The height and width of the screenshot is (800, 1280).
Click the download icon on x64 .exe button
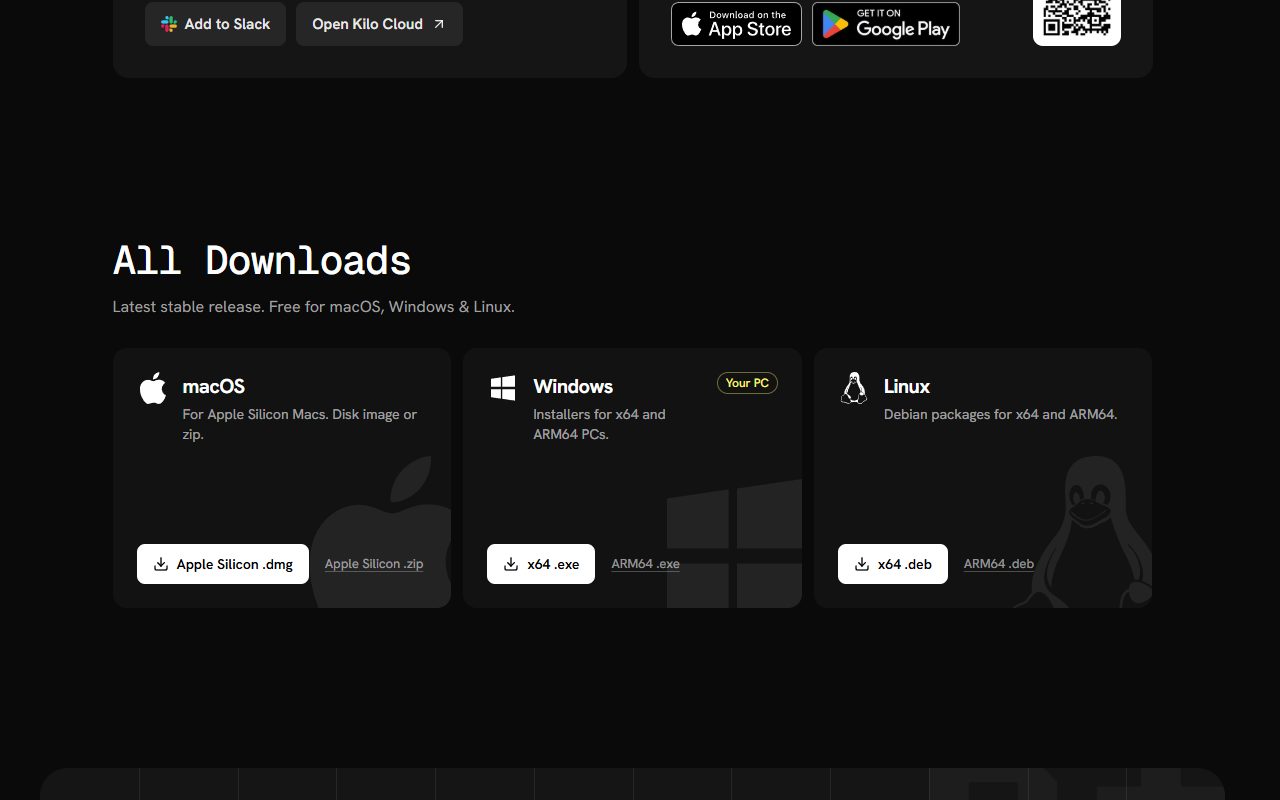click(x=511, y=564)
